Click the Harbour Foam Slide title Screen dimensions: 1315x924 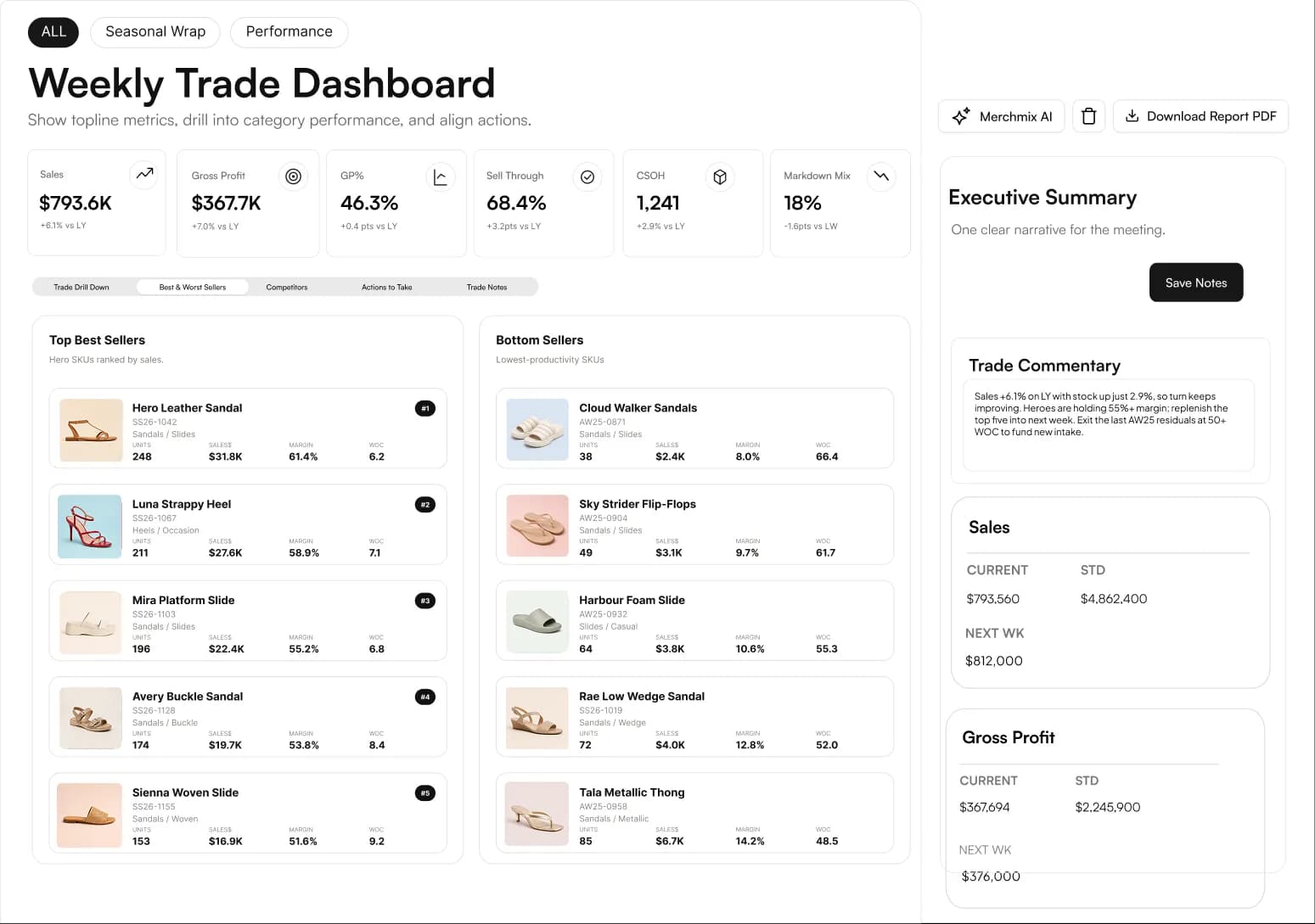tap(632, 600)
